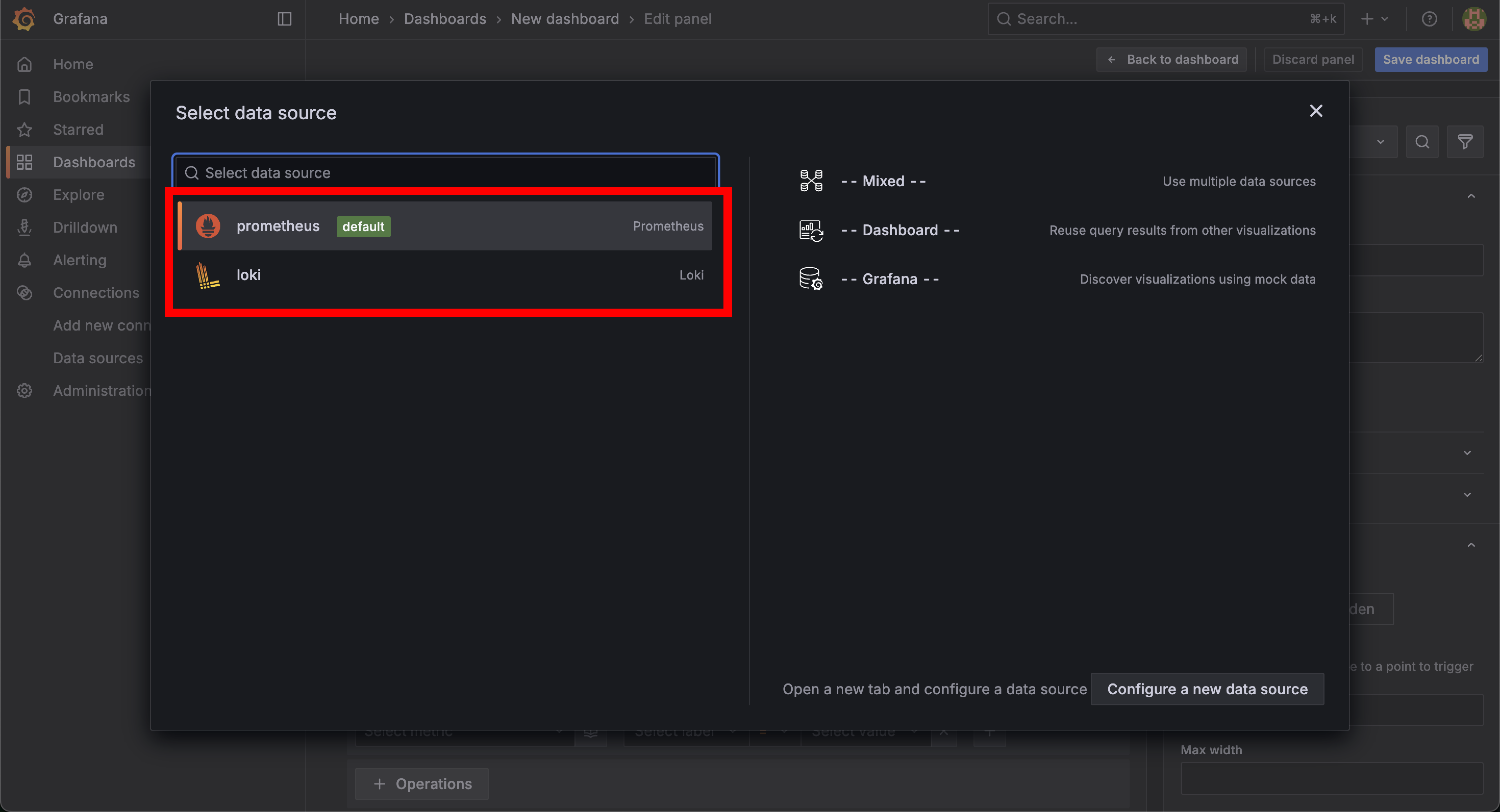1500x812 pixels.
Task: Click the Grafana mock data icon
Action: (x=810, y=279)
